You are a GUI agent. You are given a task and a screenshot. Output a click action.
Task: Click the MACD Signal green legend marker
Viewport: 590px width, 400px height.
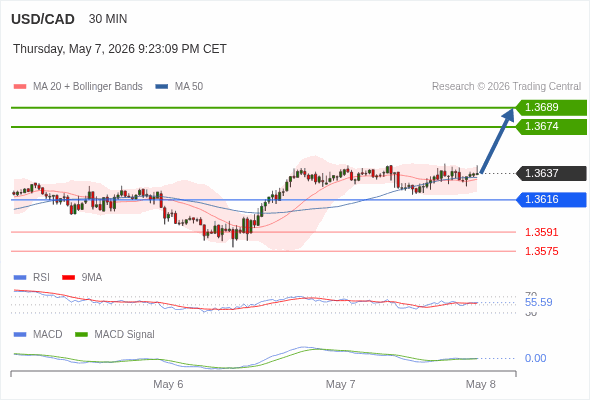tap(81, 335)
